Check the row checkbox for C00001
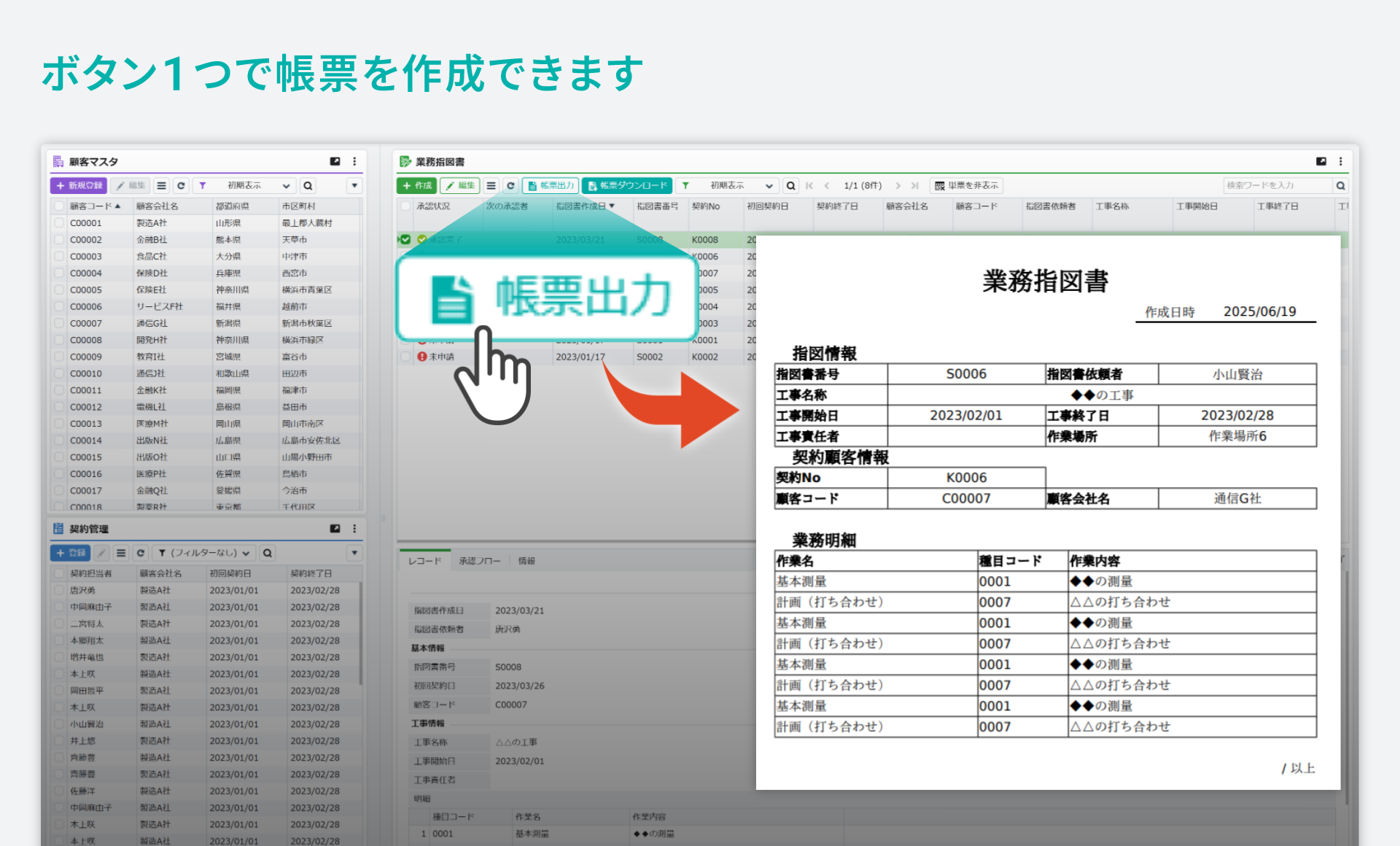Screen dimensions: 1400x846 coord(59,222)
